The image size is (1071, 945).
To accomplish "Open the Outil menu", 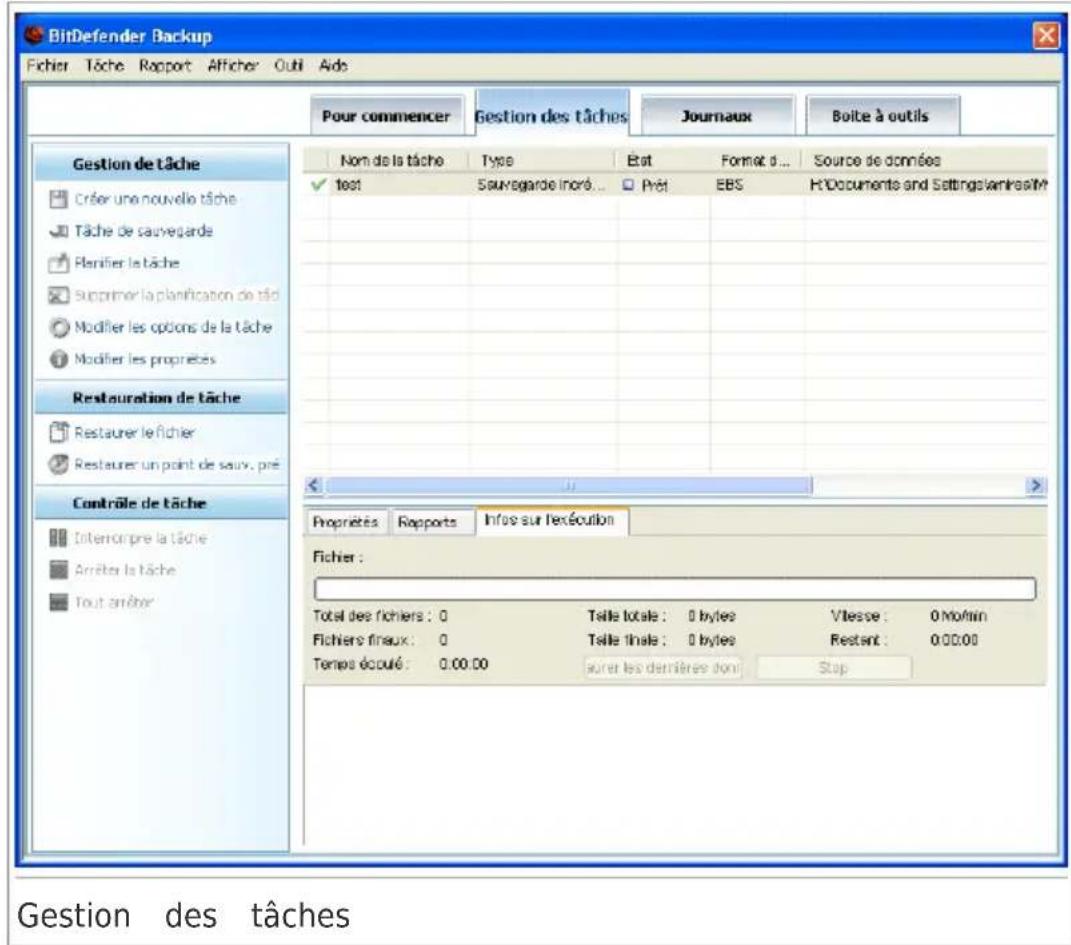I will 288,66.
